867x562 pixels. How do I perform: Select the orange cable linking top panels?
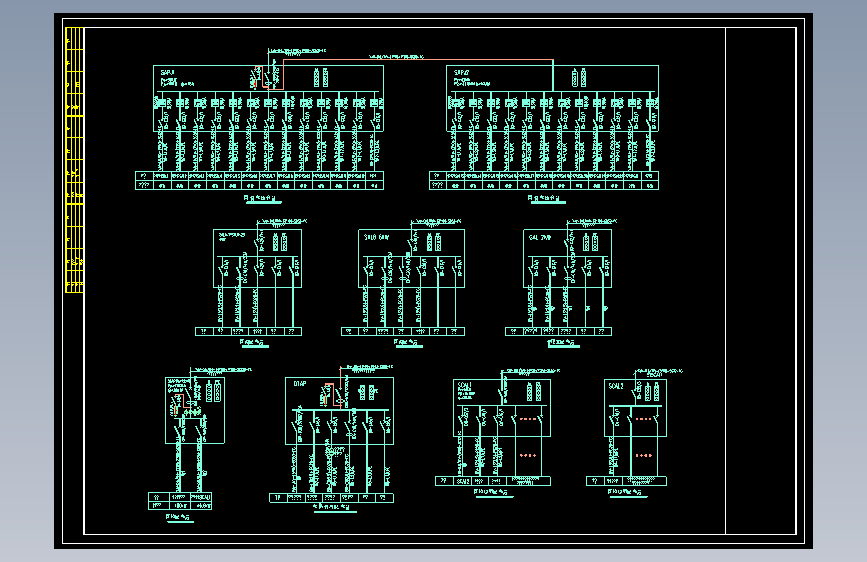(418, 60)
